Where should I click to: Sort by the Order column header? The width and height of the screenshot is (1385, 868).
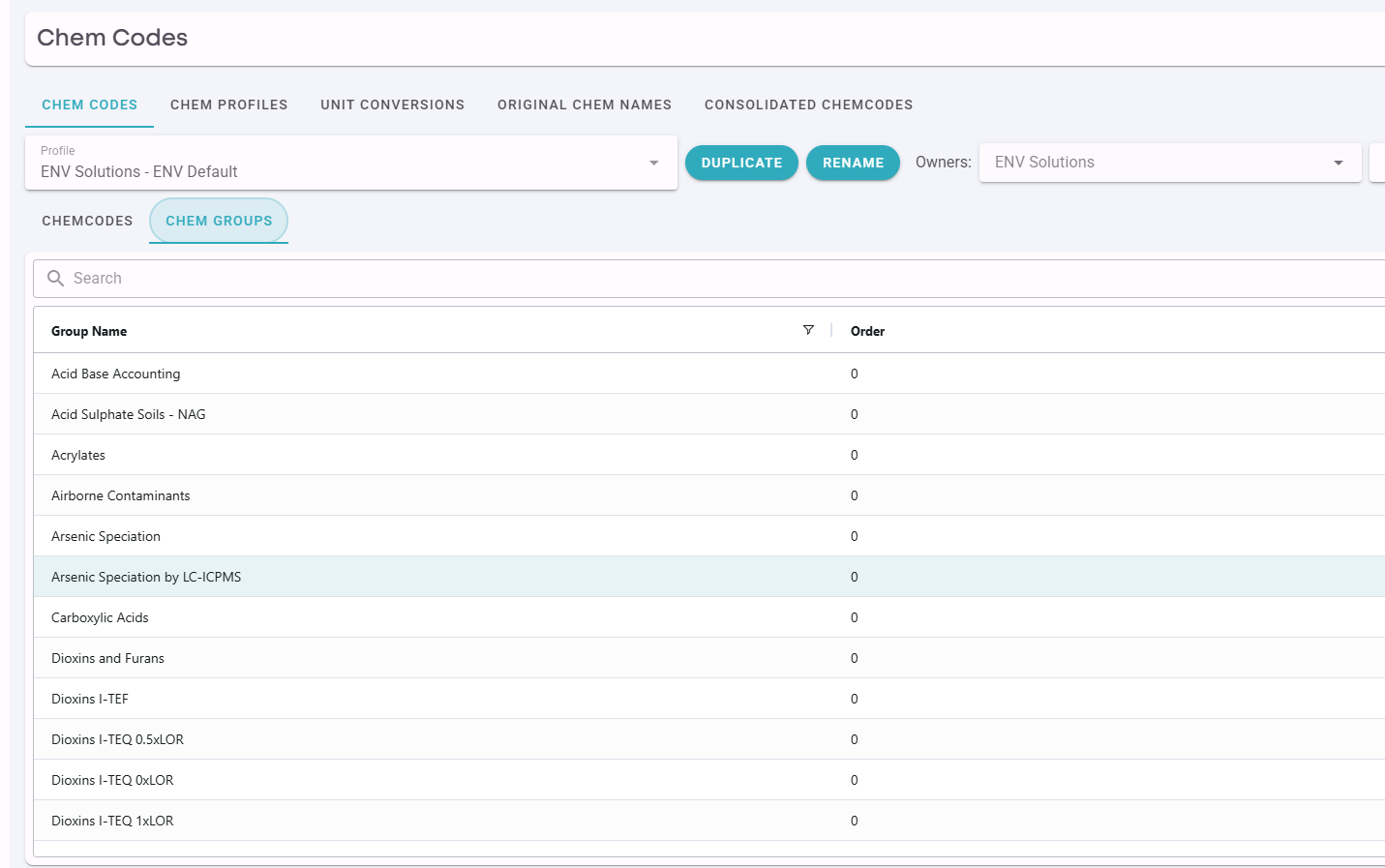pyautogui.click(x=867, y=331)
